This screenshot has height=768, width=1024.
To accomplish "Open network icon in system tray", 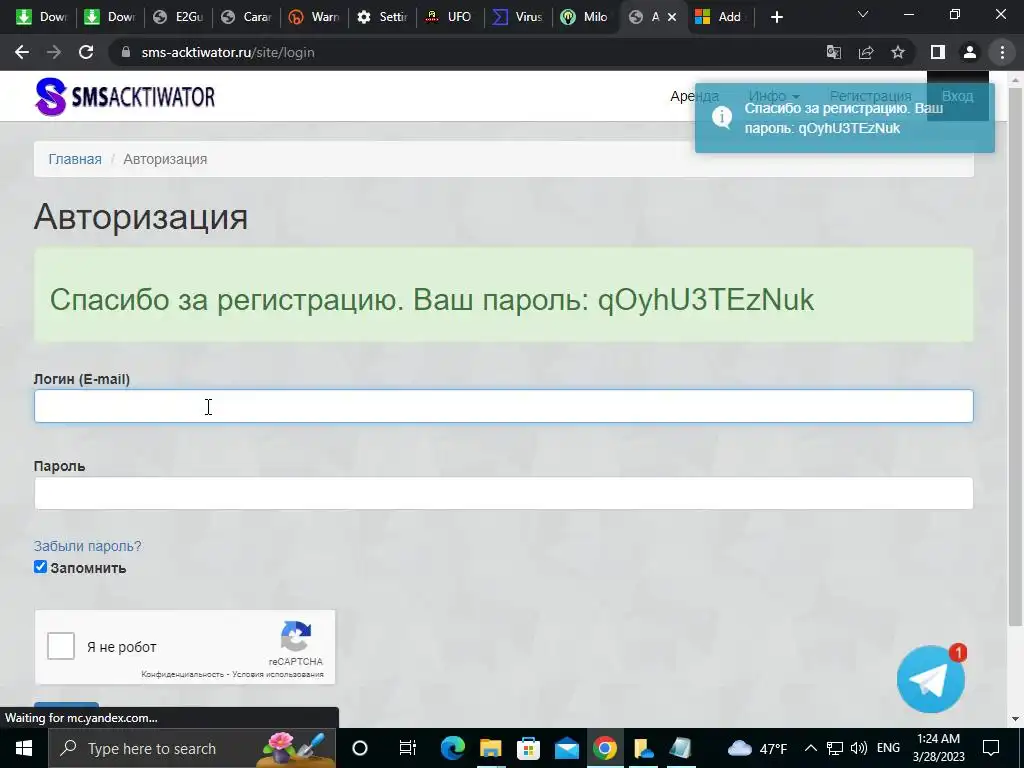I will [835, 748].
